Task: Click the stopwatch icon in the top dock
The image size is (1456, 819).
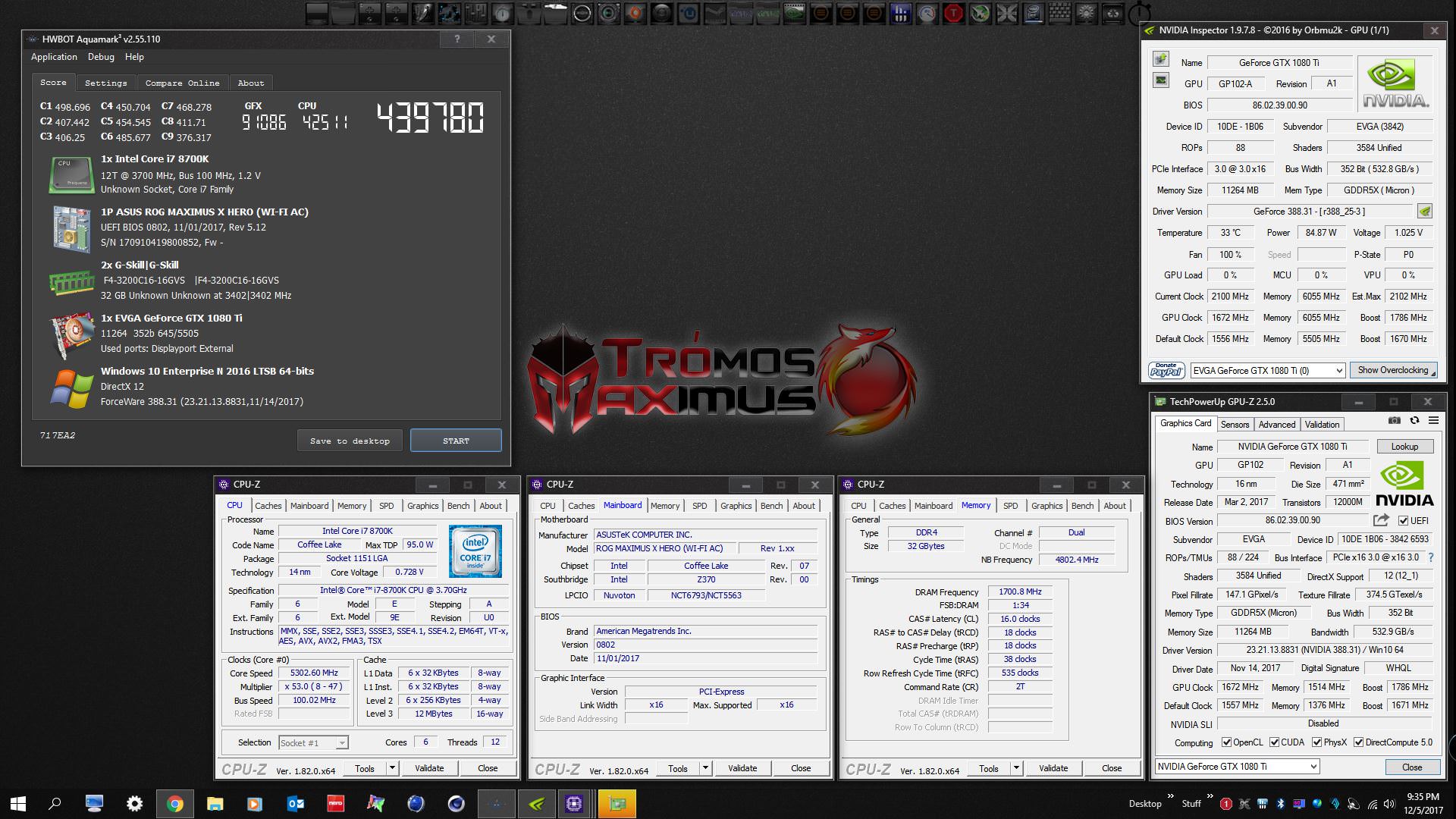Action: click(x=1139, y=13)
